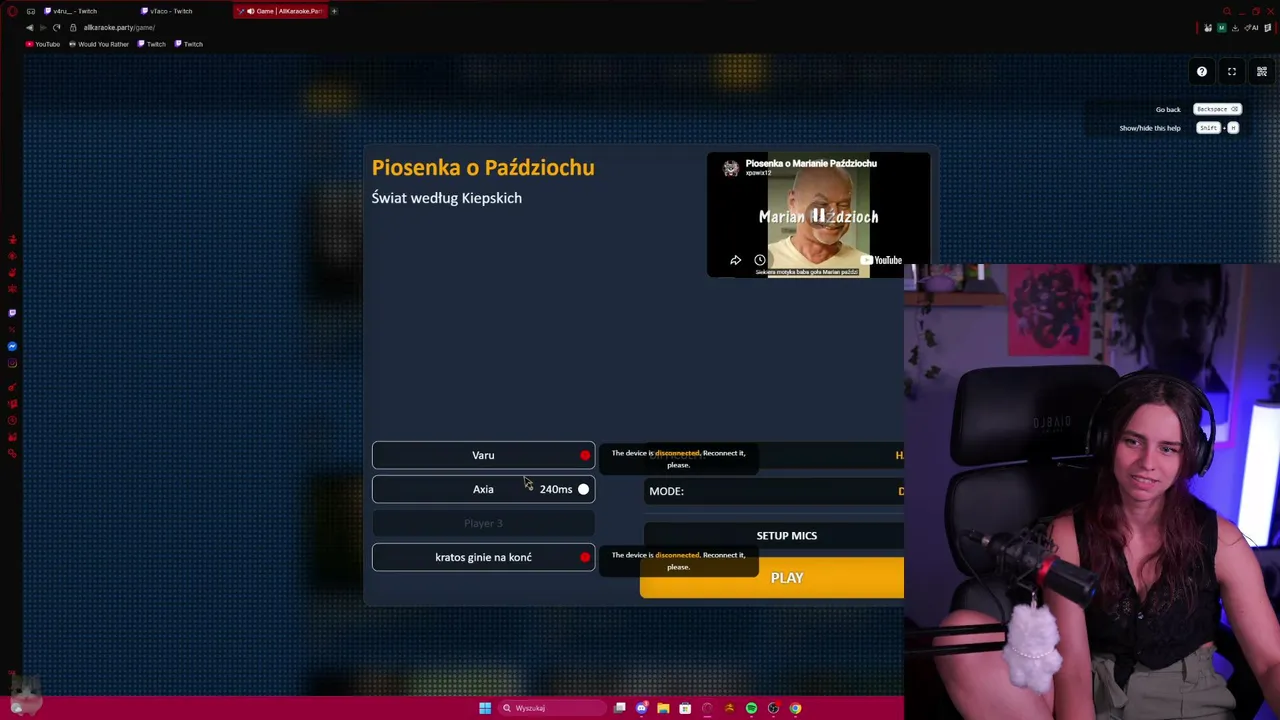
Task: Open the Would You Rather bookmark
Action: coord(99,44)
